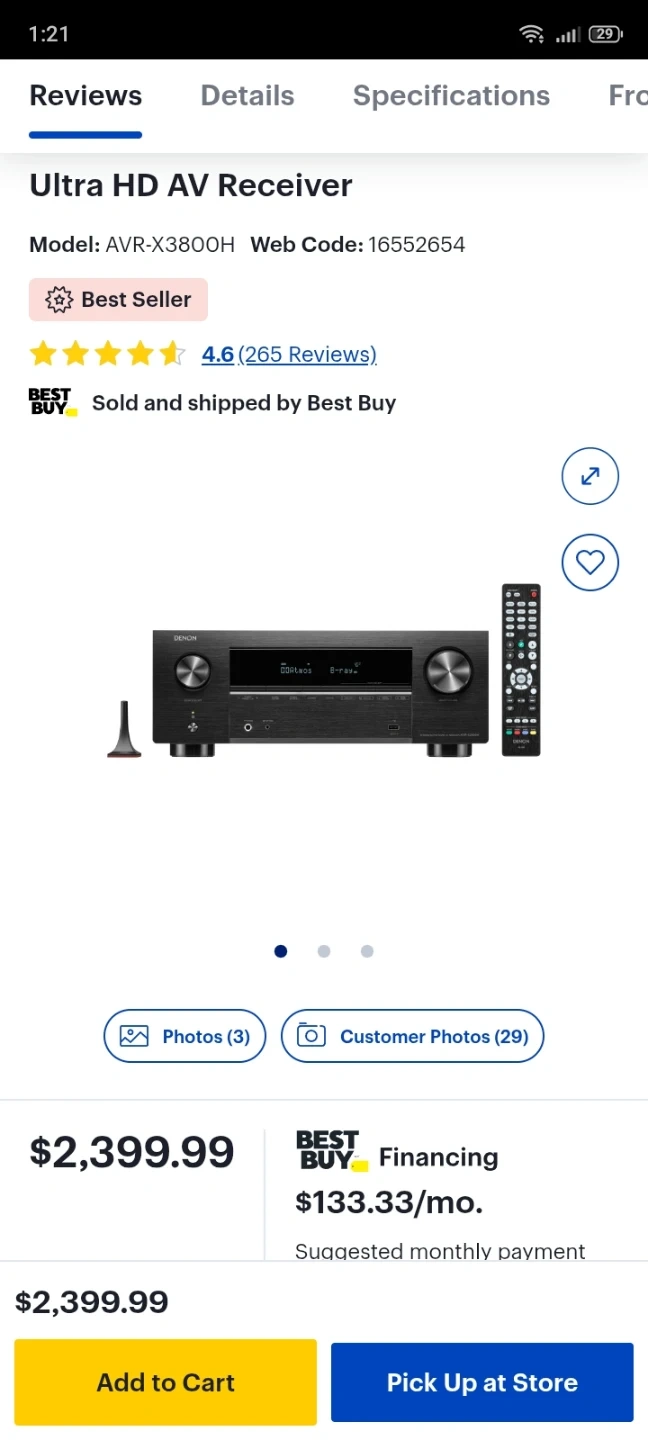Select the third carousel dot

point(367,951)
